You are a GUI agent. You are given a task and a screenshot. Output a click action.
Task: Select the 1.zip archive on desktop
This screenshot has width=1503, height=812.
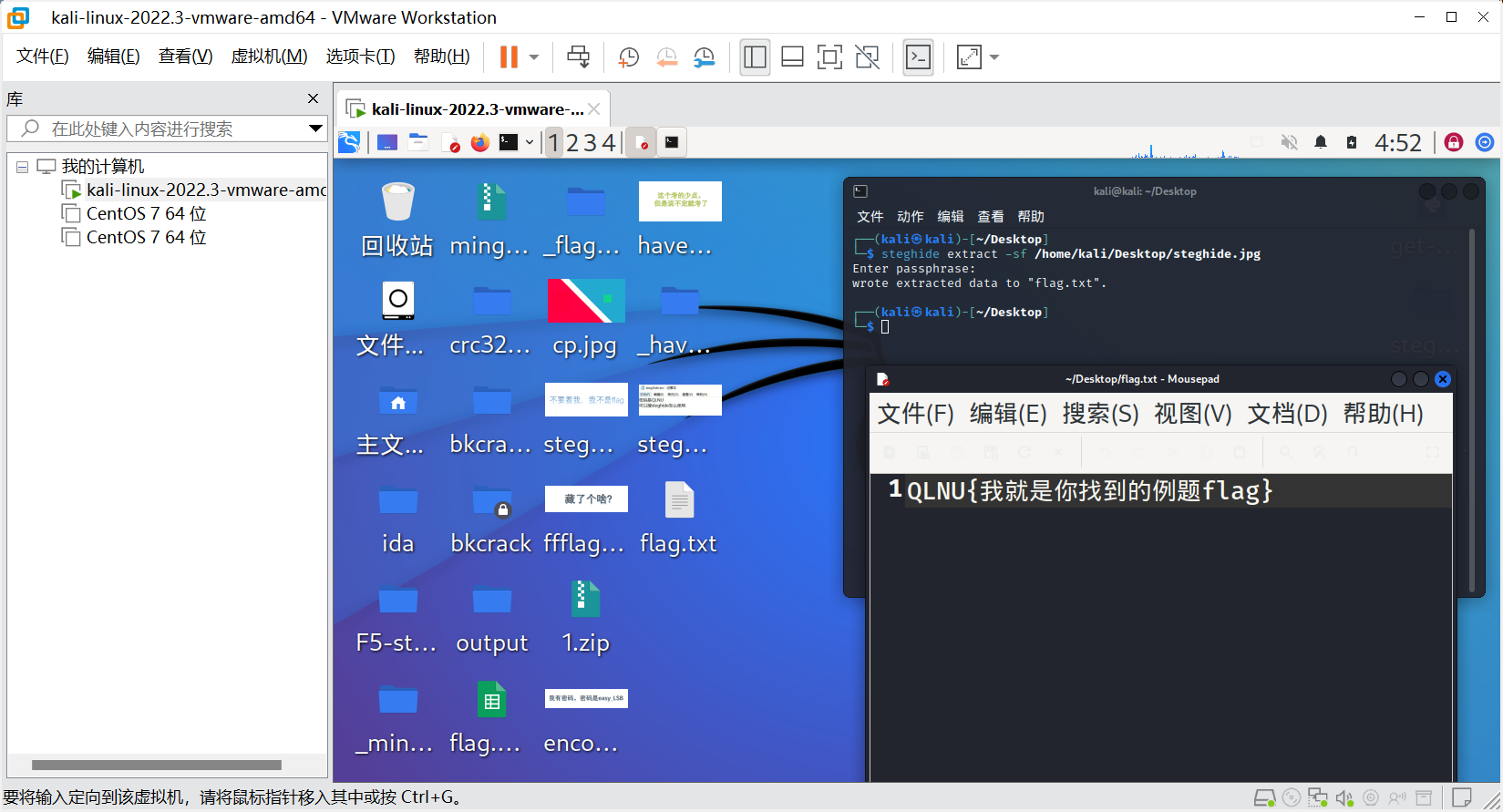(x=585, y=617)
